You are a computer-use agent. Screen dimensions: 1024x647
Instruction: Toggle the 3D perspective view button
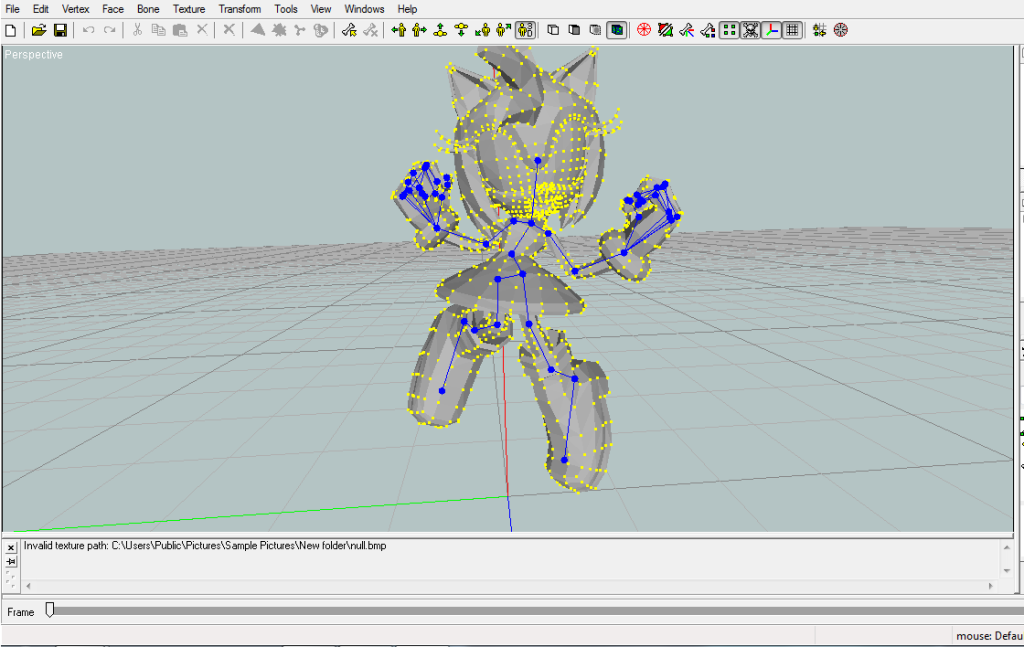(525, 30)
